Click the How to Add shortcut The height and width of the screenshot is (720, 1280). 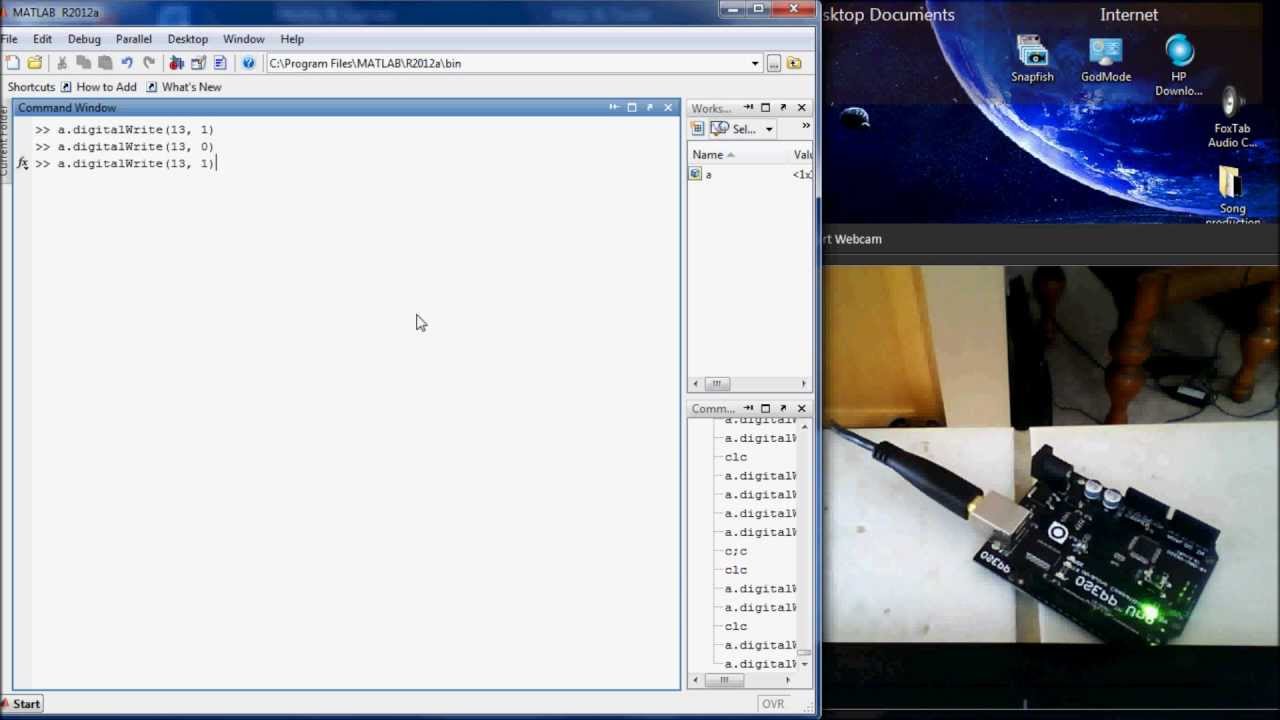pyautogui.click(x=98, y=87)
